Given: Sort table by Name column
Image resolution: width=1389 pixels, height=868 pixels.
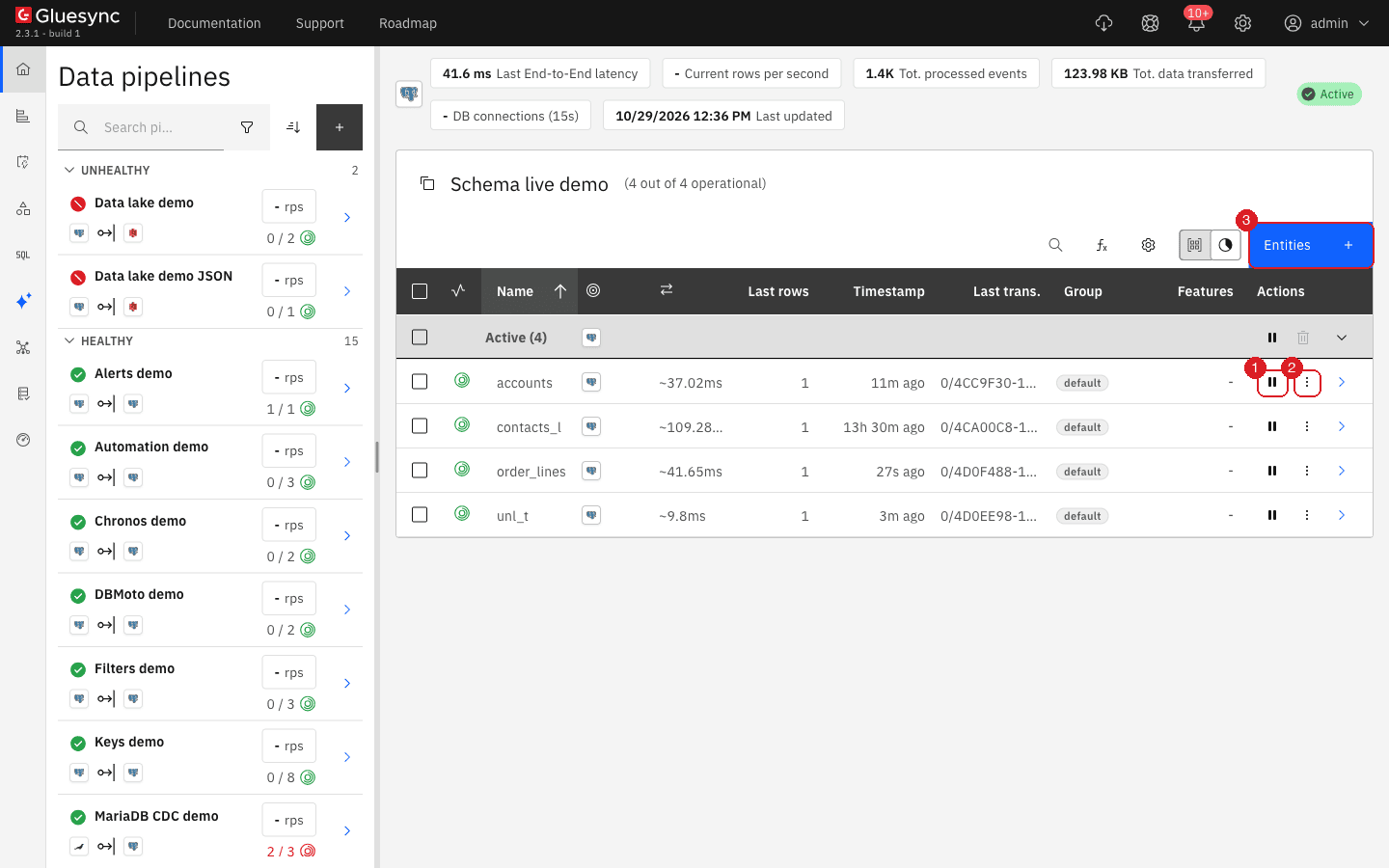Looking at the screenshot, I should click(x=530, y=291).
